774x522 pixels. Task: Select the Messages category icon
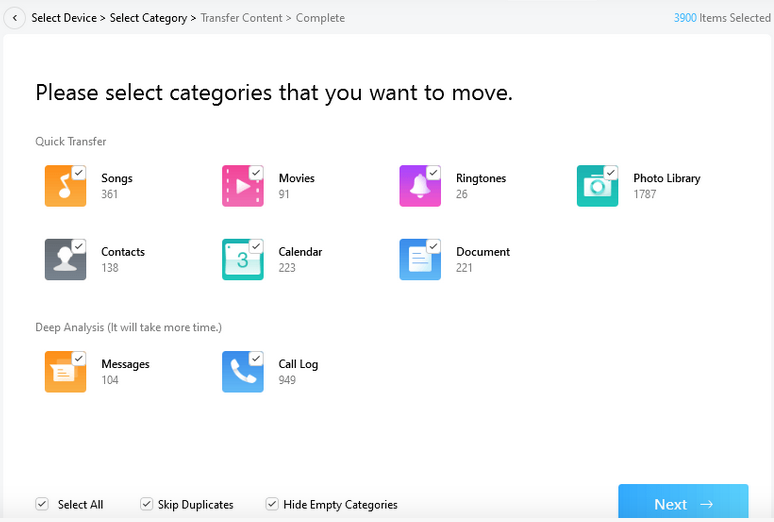point(65,372)
